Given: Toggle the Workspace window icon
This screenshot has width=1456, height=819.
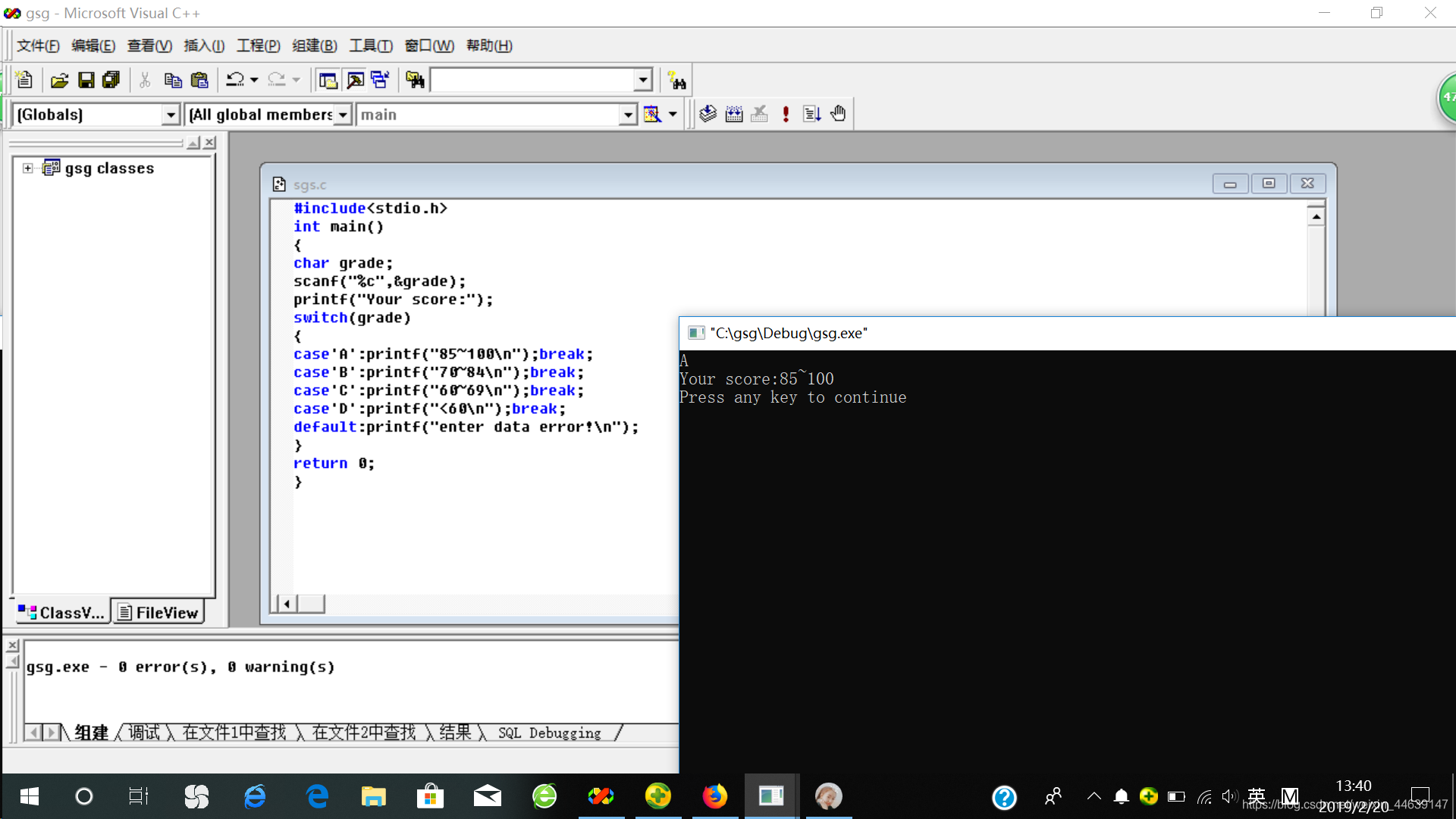Looking at the screenshot, I should point(328,80).
